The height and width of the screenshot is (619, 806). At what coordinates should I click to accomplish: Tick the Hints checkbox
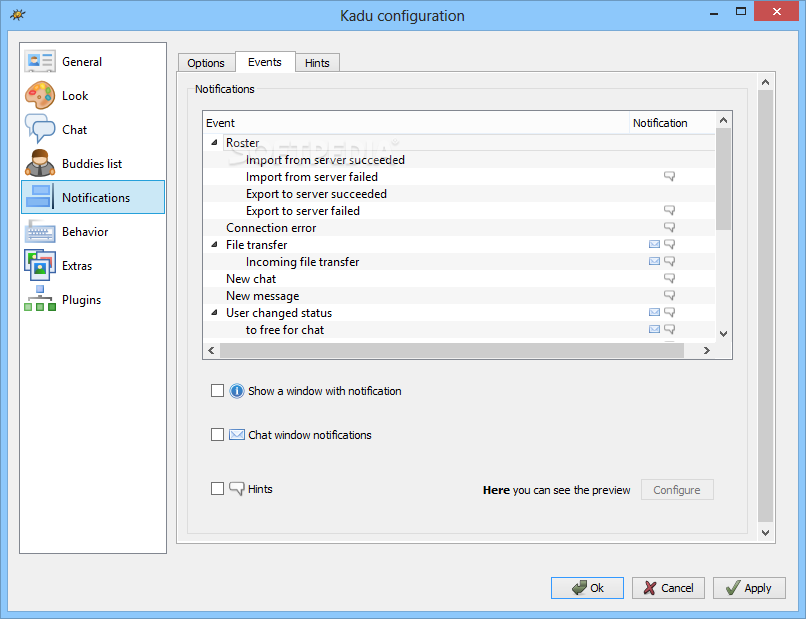pyautogui.click(x=217, y=488)
